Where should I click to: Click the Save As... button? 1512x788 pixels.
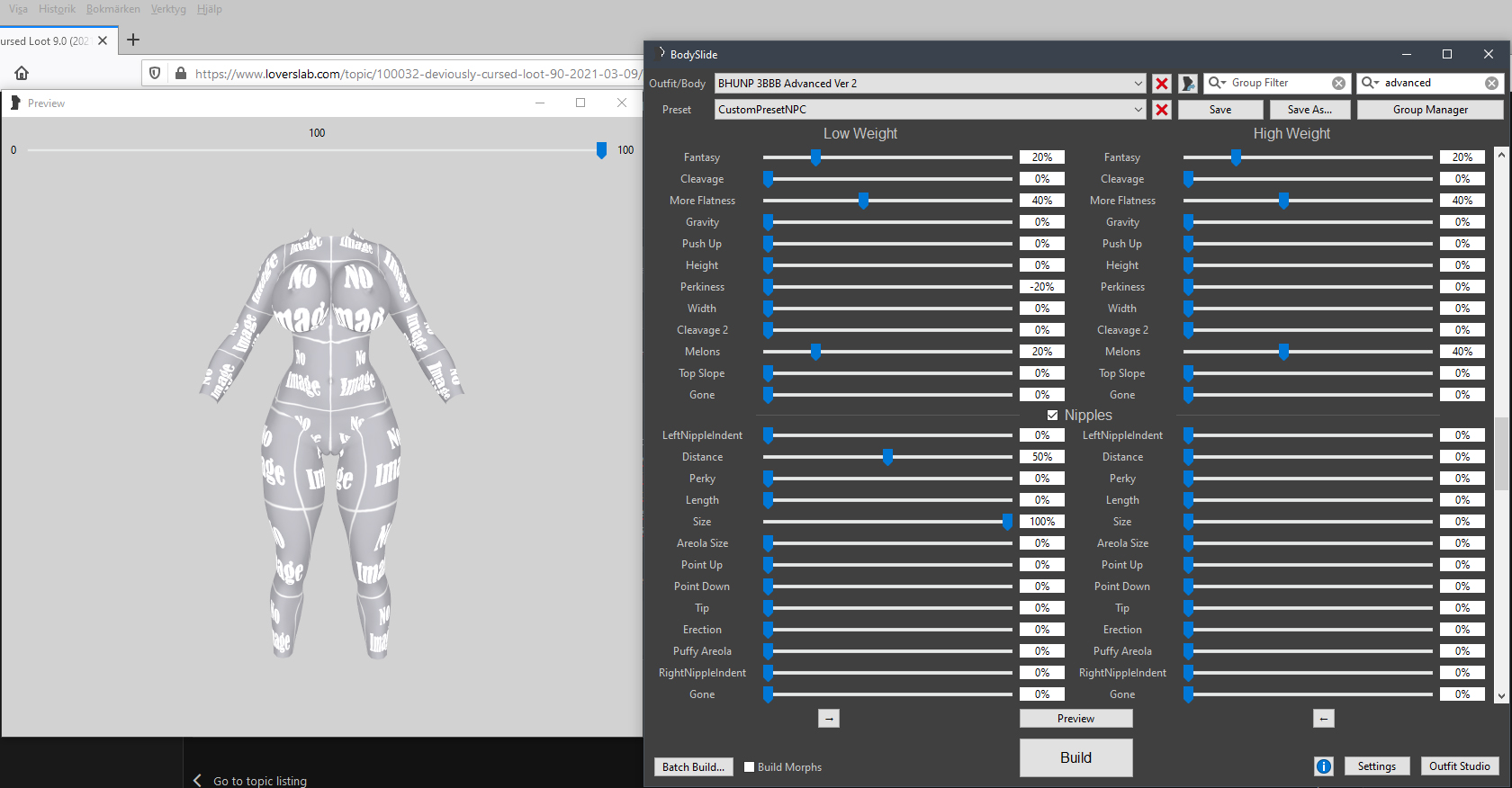1309,110
